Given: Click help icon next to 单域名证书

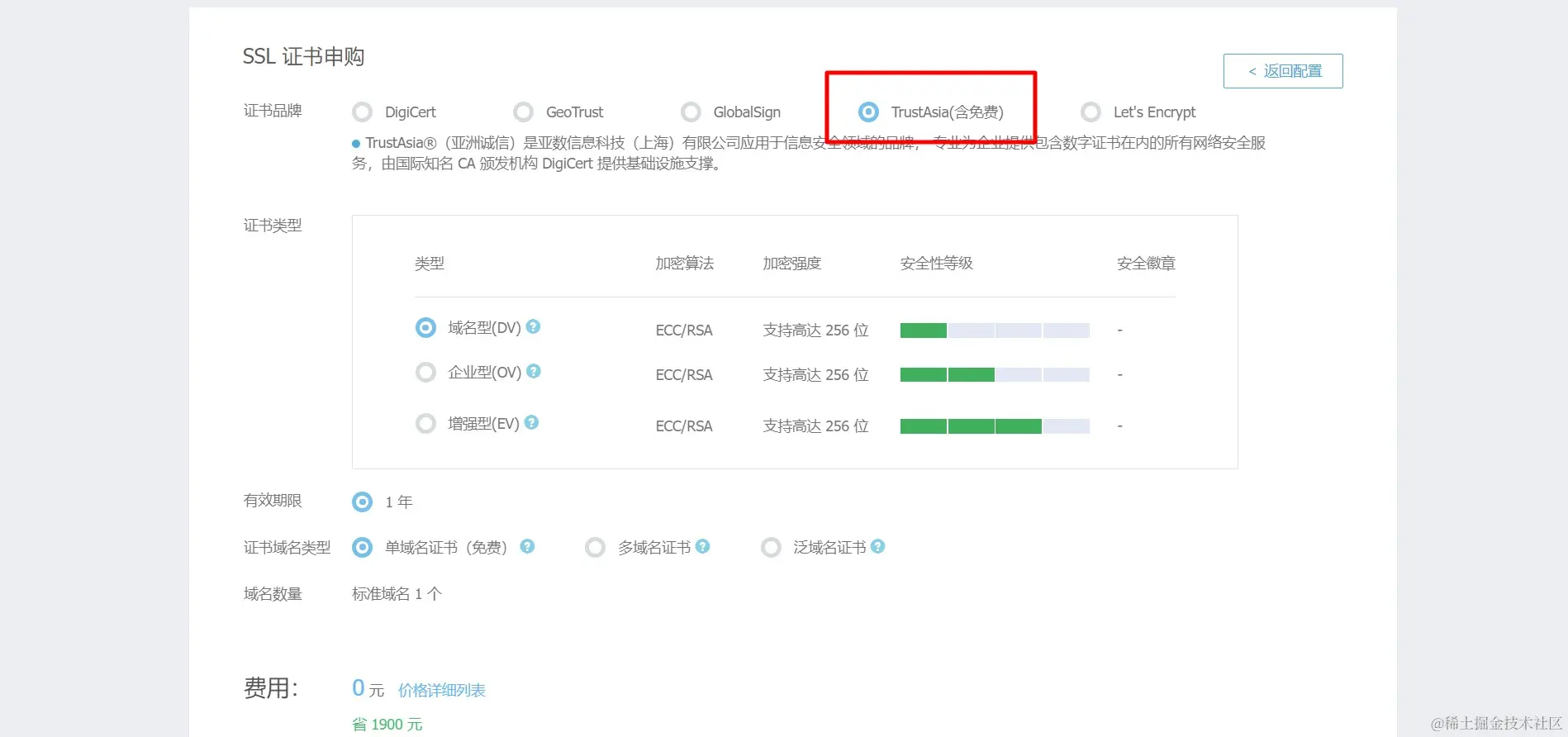Looking at the screenshot, I should pyautogui.click(x=527, y=546).
